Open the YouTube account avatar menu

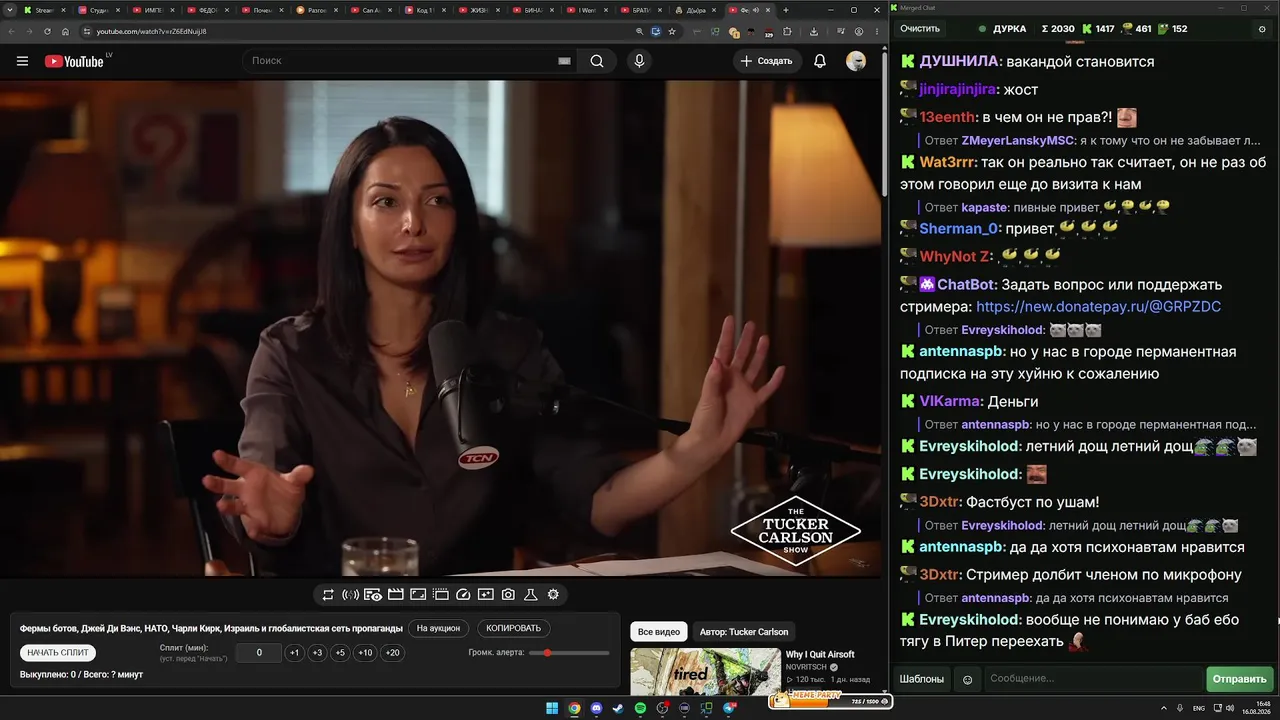pos(856,61)
